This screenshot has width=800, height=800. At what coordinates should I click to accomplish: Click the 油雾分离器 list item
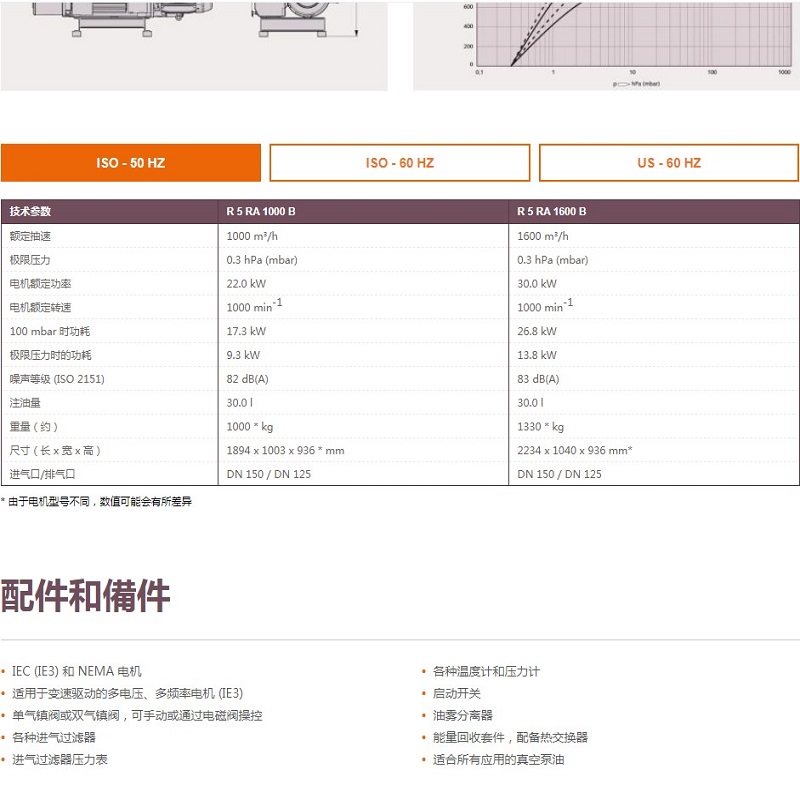(463, 715)
